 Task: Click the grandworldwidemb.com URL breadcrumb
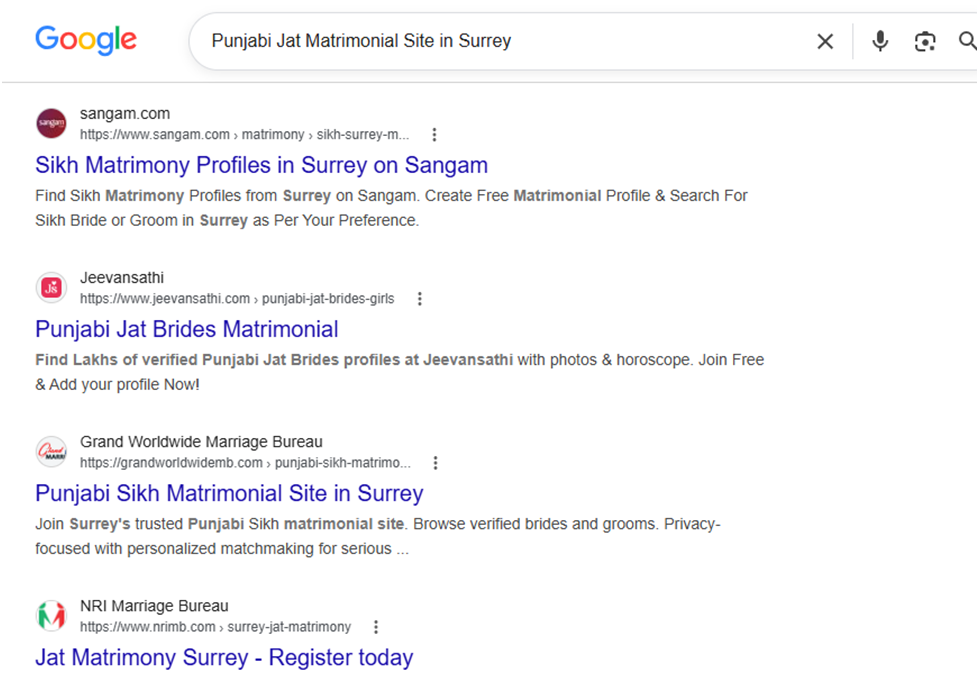tap(245, 463)
